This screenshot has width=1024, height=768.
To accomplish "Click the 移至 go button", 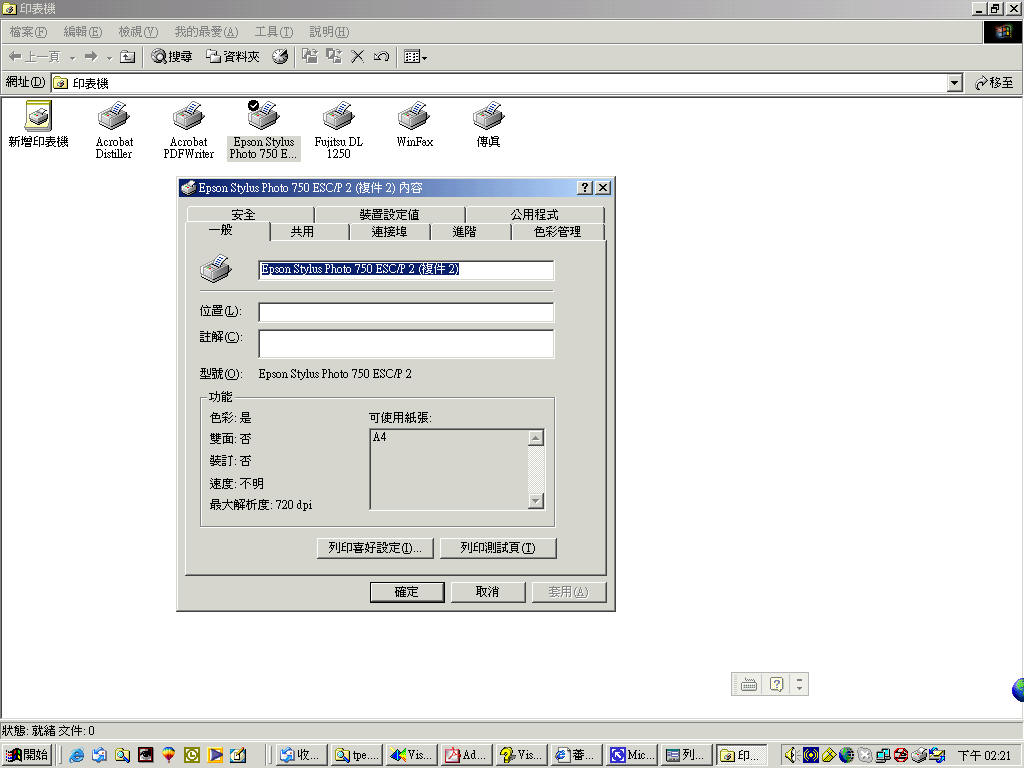I will point(994,83).
